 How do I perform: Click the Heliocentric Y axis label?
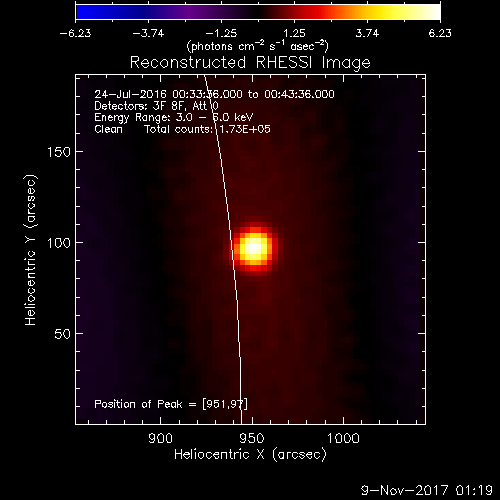point(30,250)
